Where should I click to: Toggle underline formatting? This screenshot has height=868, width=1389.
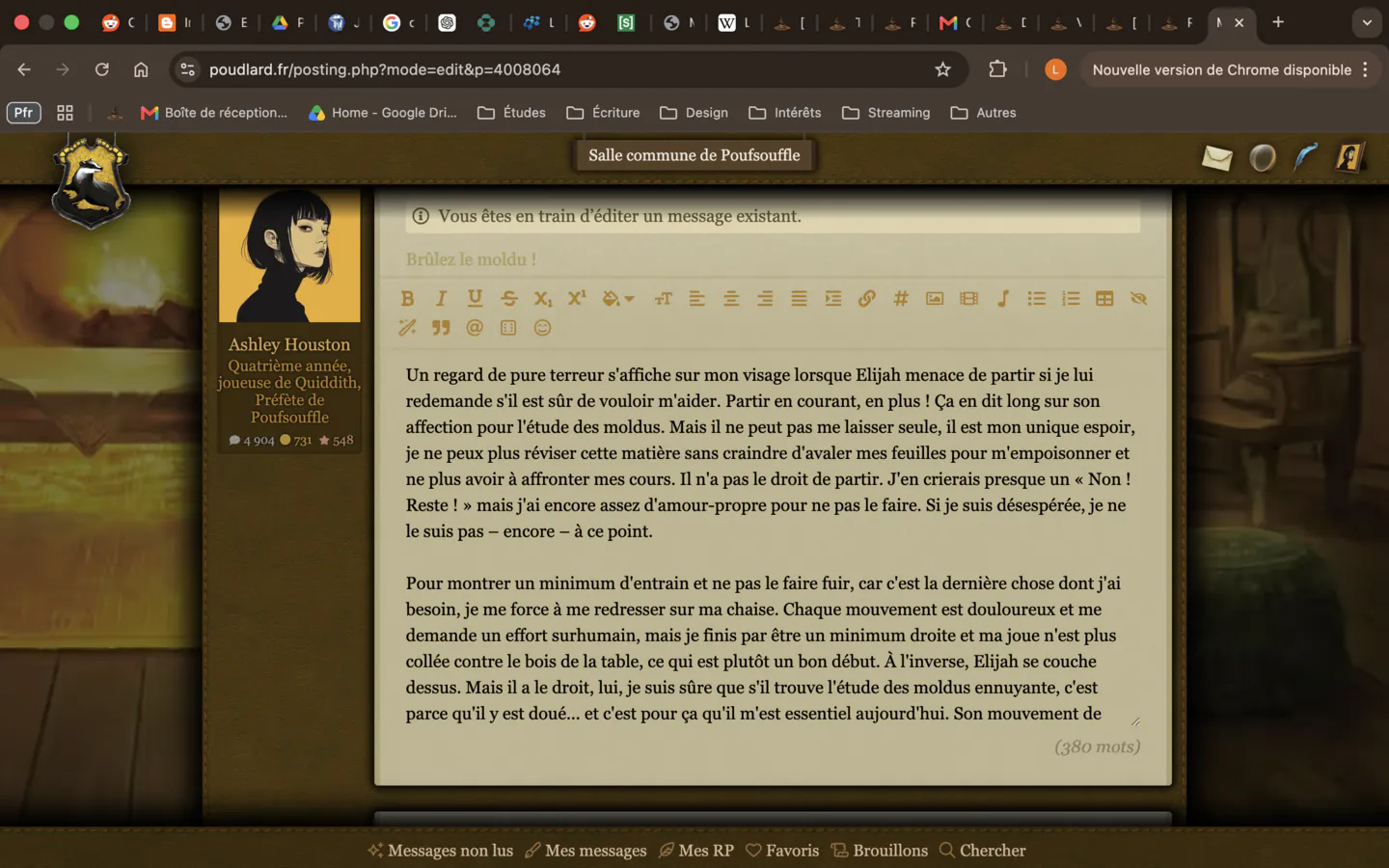[475, 299]
